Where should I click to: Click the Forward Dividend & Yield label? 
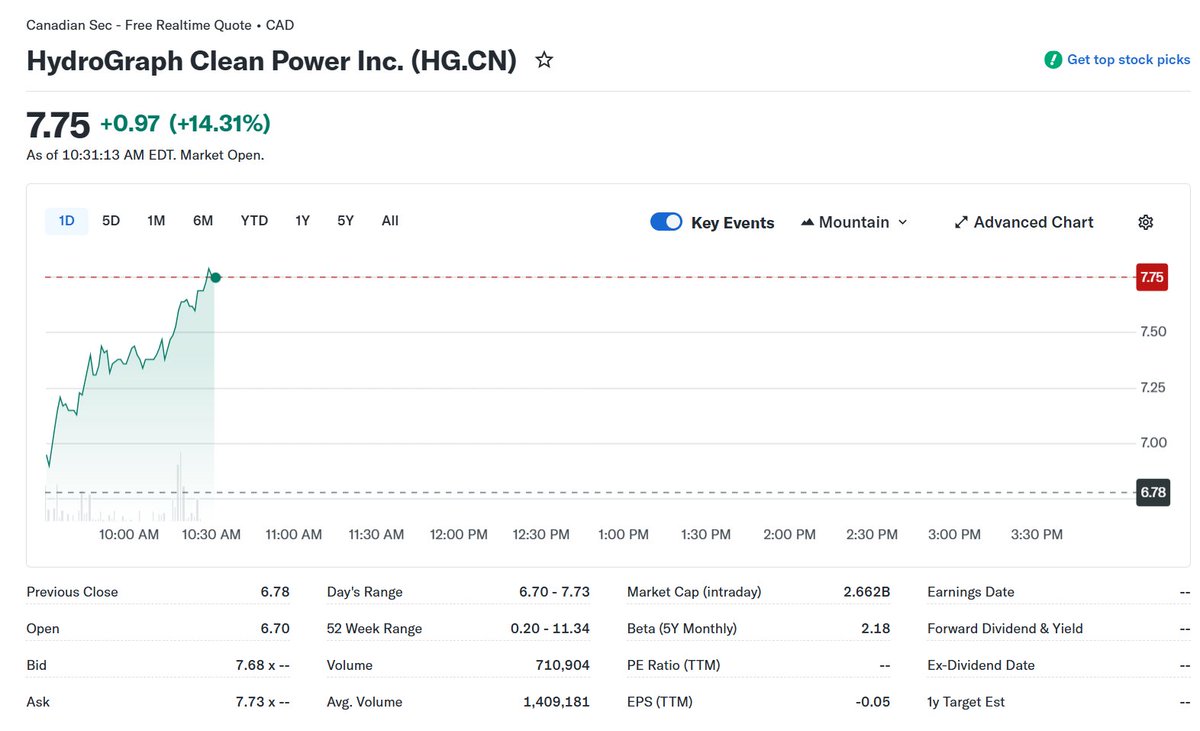click(1005, 629)
